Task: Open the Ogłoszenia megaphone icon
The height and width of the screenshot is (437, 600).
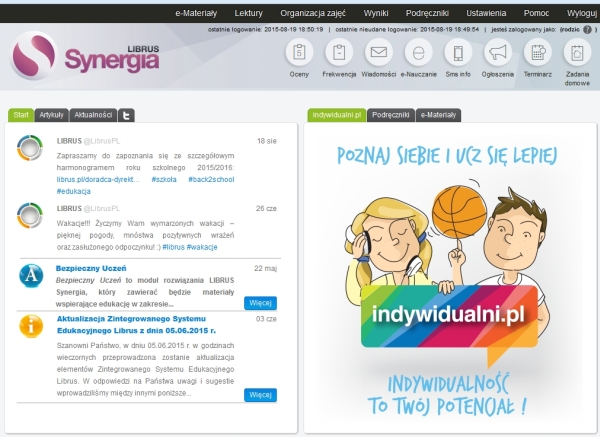Action: (498, 52)
